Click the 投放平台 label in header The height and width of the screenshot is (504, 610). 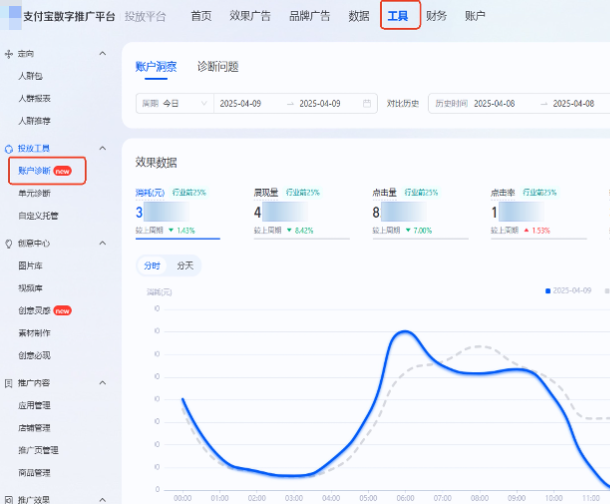point(145,17)
